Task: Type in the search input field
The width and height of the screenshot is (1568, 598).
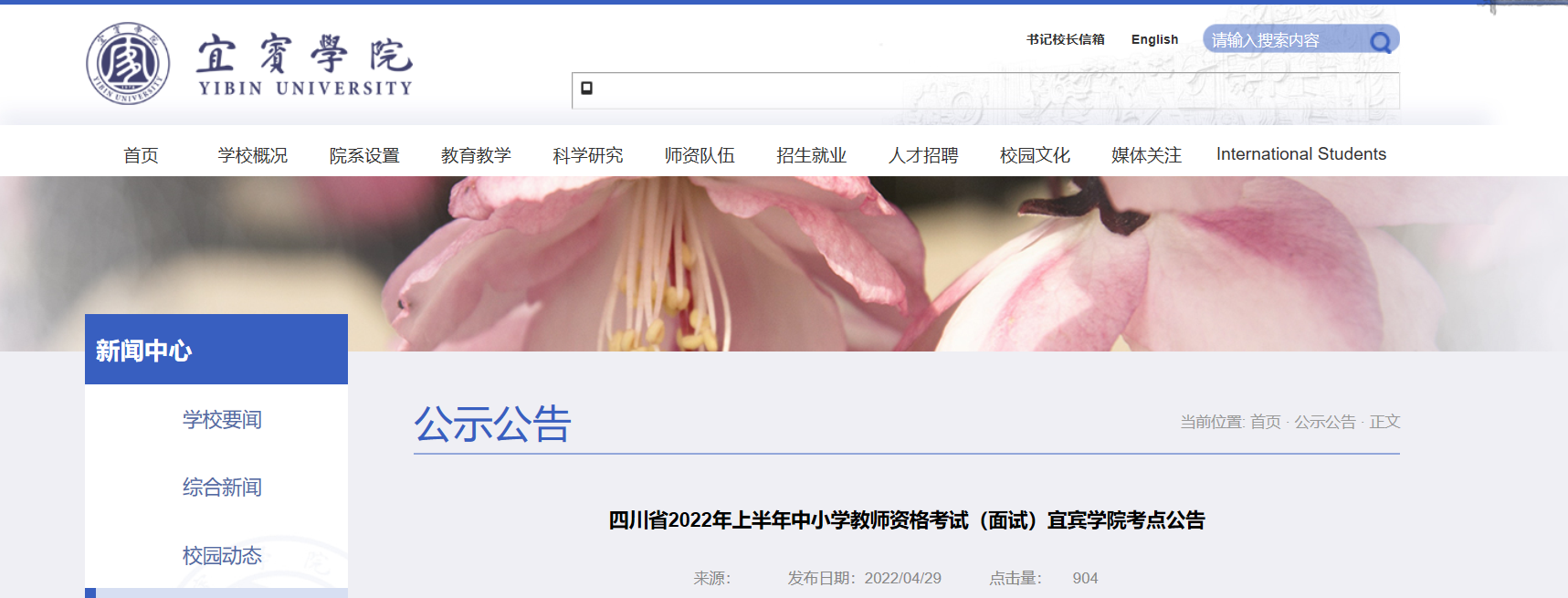Action: 1283,40
